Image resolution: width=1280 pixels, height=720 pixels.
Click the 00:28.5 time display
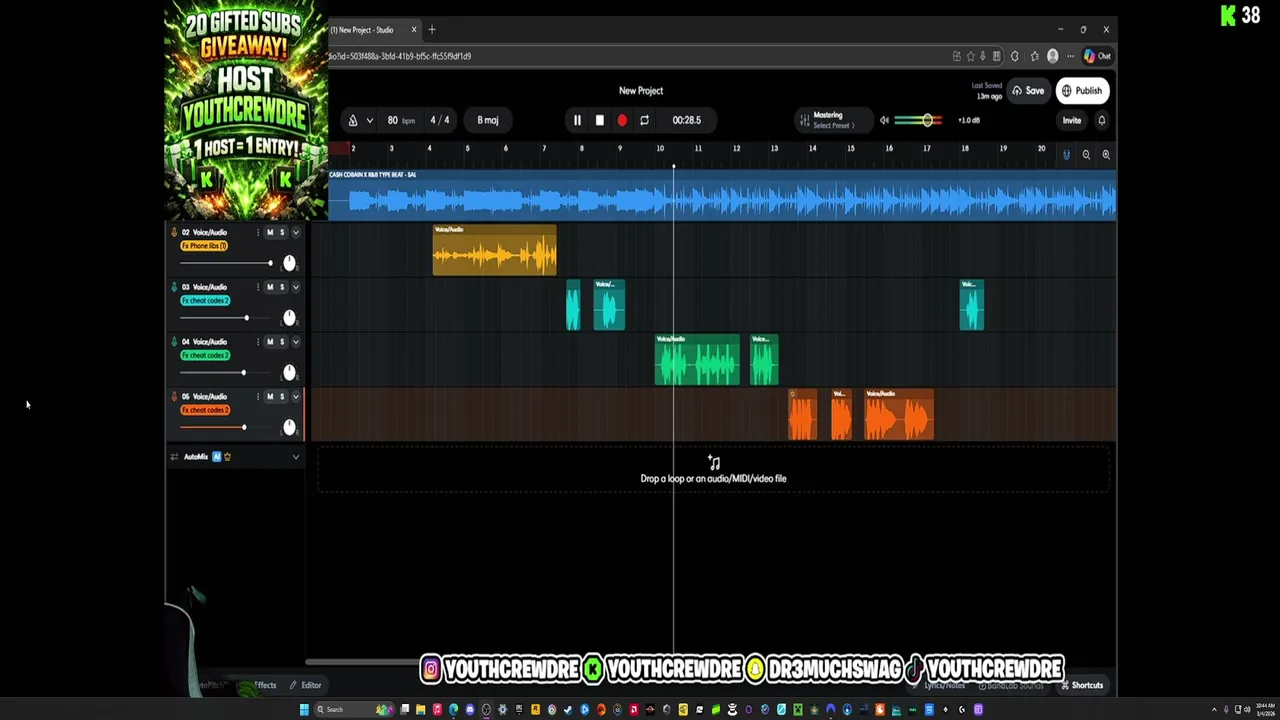[686, 120]
